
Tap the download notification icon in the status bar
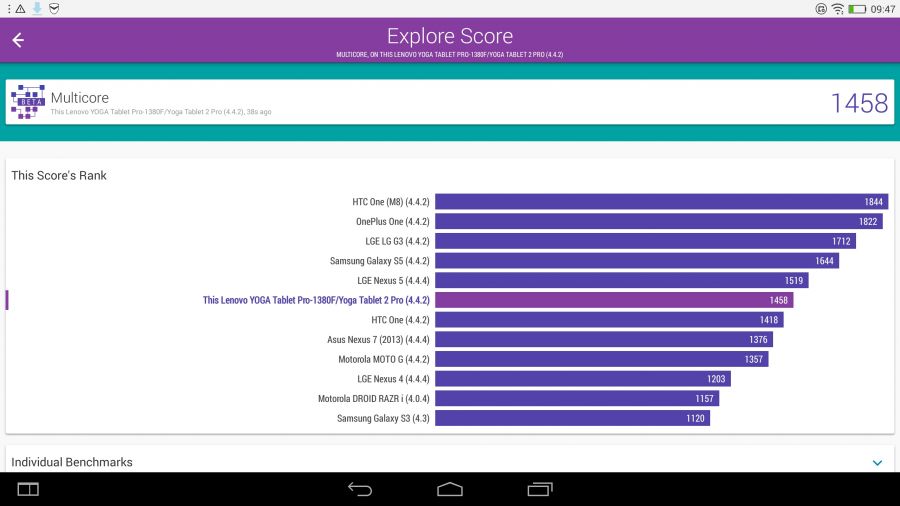coord(37,9)
